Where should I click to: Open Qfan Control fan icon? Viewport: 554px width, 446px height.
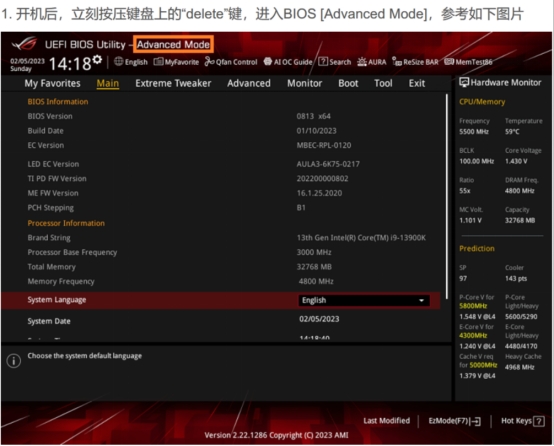click(x=231, y=62)
